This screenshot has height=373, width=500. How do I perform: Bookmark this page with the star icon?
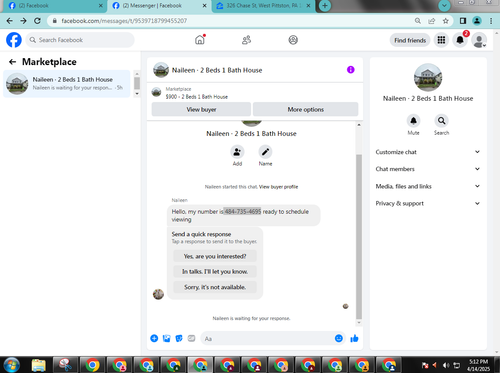(x=446, y=21)
